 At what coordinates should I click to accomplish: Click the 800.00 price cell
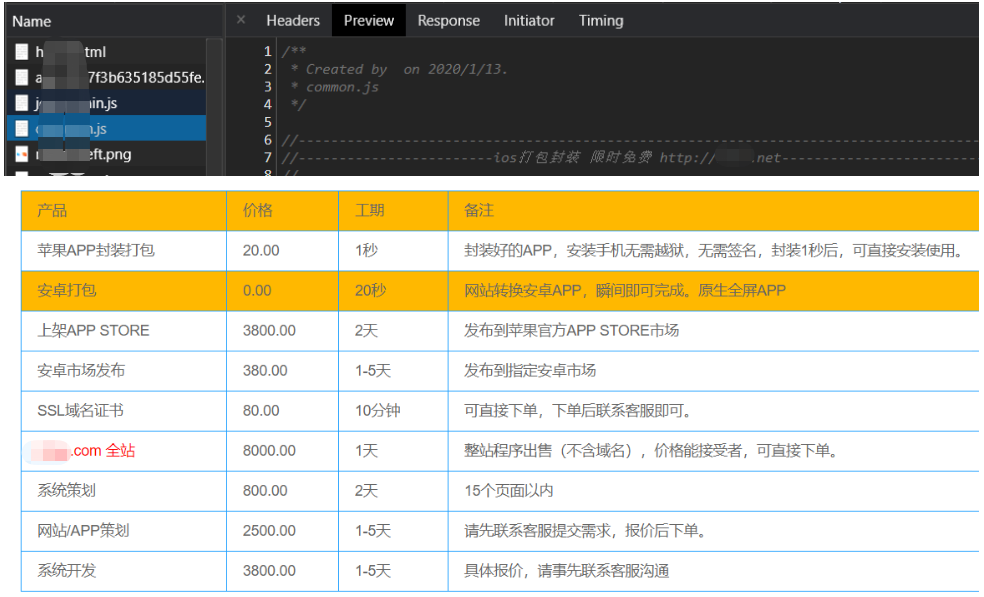pyautogui.click(x=282, y=491)
